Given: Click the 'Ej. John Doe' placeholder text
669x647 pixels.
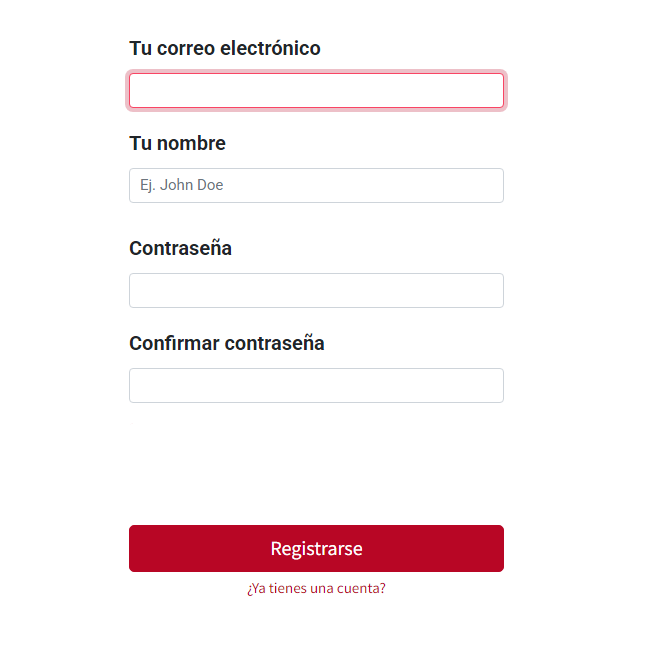Looking at the screenshot, I should pyautogui.click(x=182, y=185).
